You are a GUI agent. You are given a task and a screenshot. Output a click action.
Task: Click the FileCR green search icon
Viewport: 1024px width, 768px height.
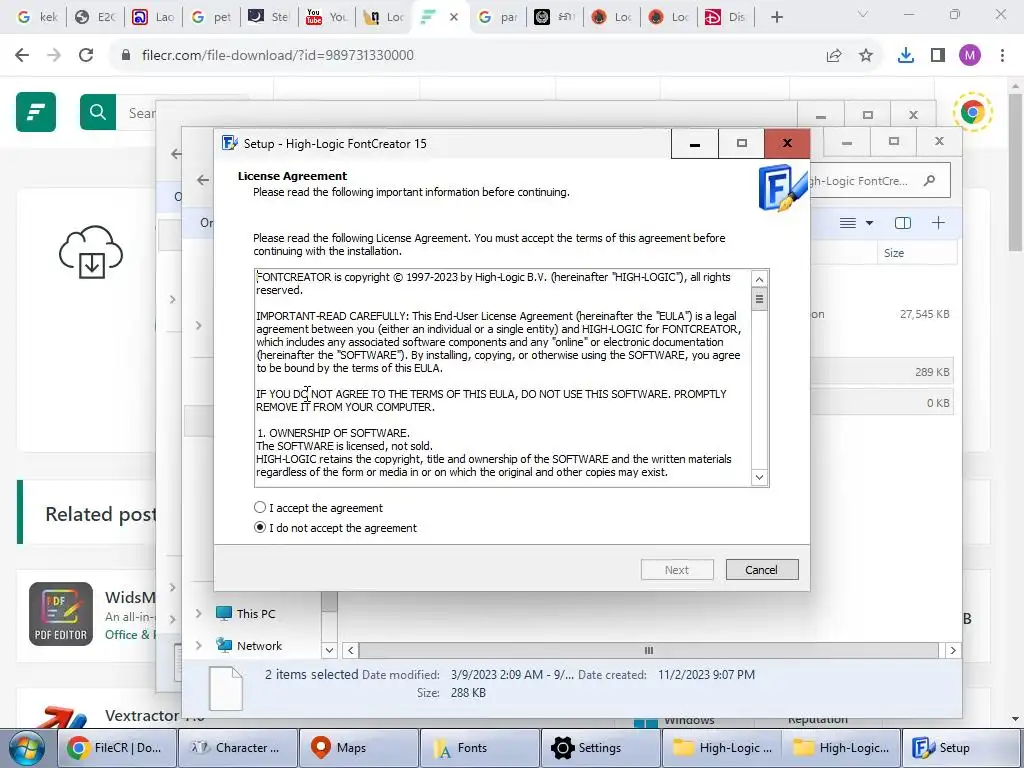98,112
